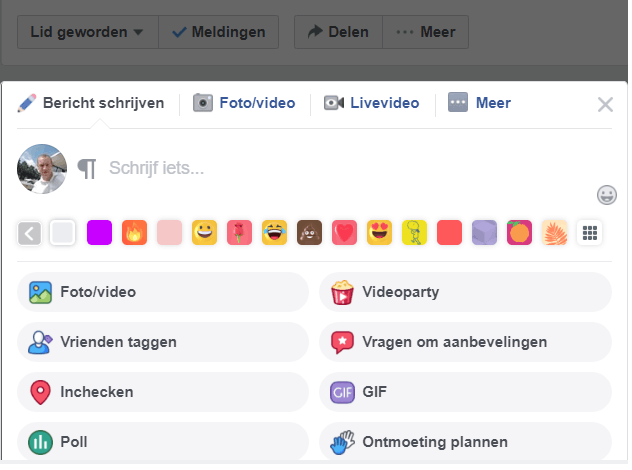The width and height of the screenshot is (632, 470).
Task: Select the fire background swatch
Action: tap(134, 233)
